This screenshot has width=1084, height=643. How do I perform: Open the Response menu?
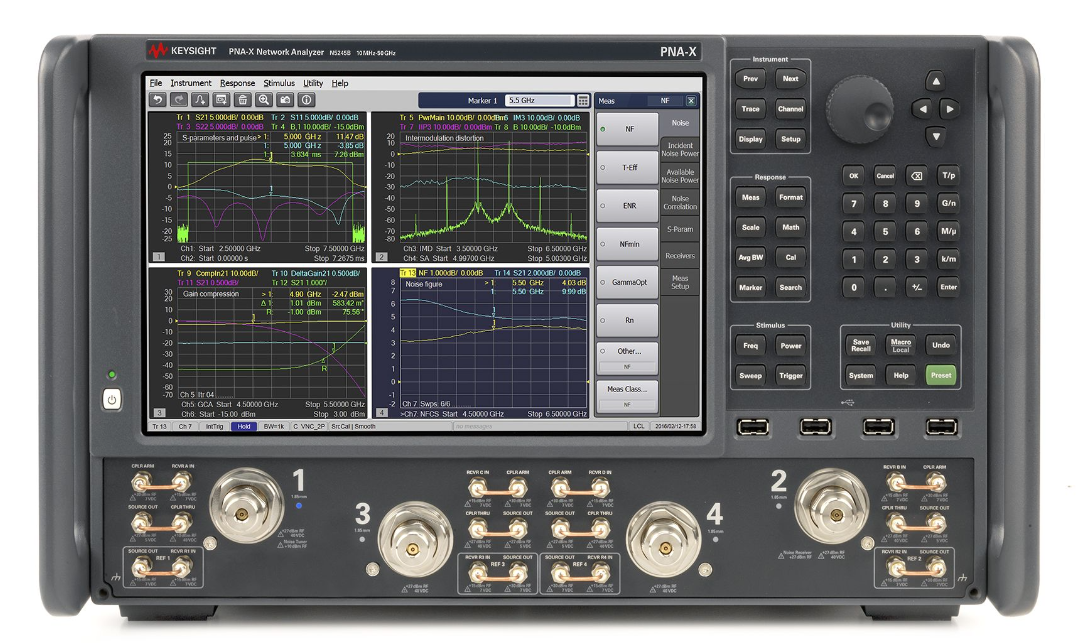pos(237,83)
